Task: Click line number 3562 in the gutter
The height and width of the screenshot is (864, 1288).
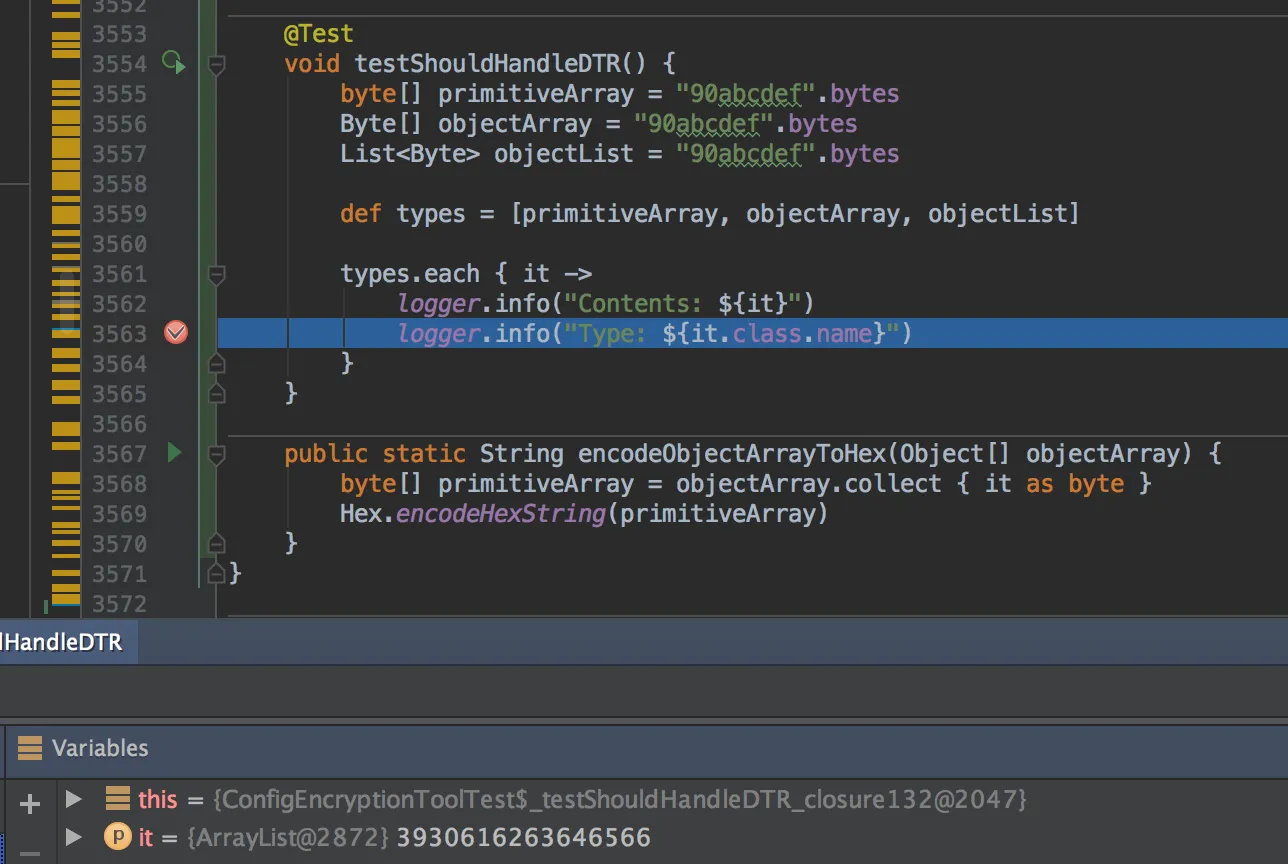Action: pyautogui.click(x=119, y=304)
